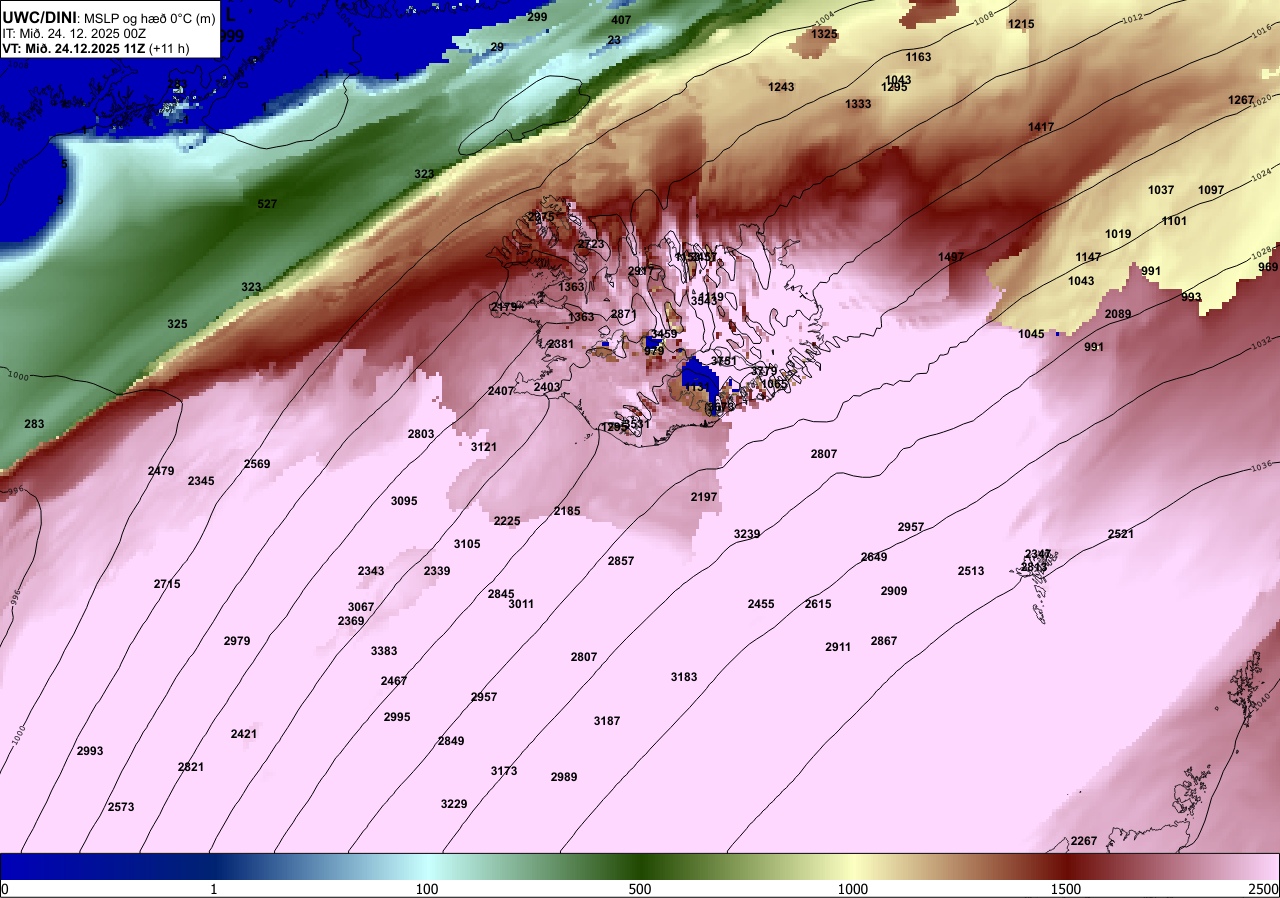Select the value 3229 on the map
The width and height of the screenshot is (1280, 898).
click(x=454, y=804)
